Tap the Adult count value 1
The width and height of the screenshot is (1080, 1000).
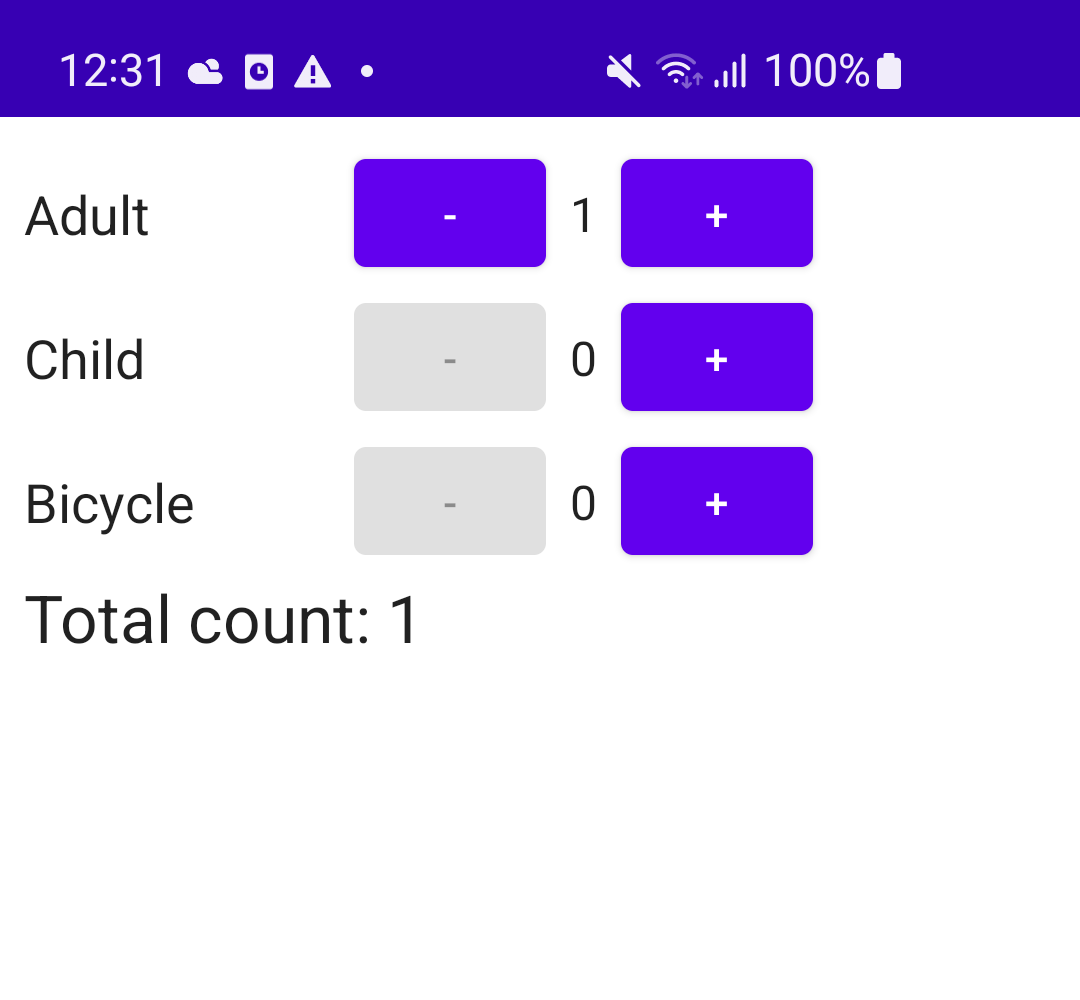(583, 216)
